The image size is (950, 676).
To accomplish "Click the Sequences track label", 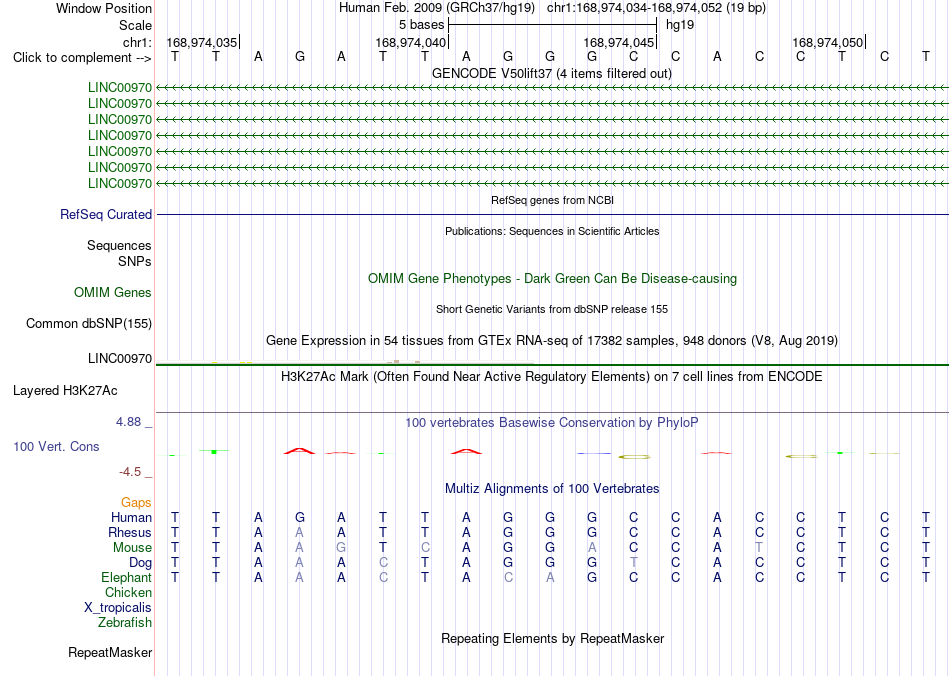I will click(x=119, y=245).
